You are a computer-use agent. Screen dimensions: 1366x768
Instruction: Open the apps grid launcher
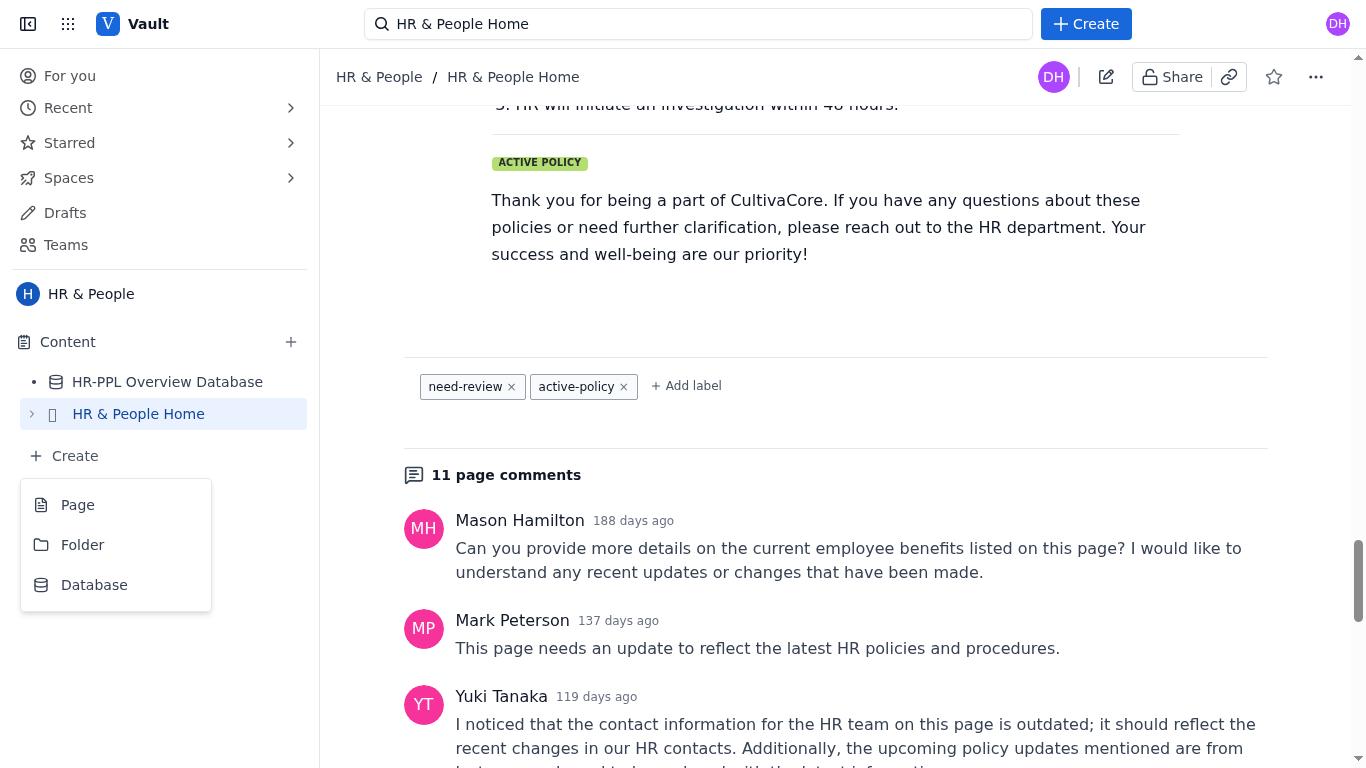tap(68, 24)
